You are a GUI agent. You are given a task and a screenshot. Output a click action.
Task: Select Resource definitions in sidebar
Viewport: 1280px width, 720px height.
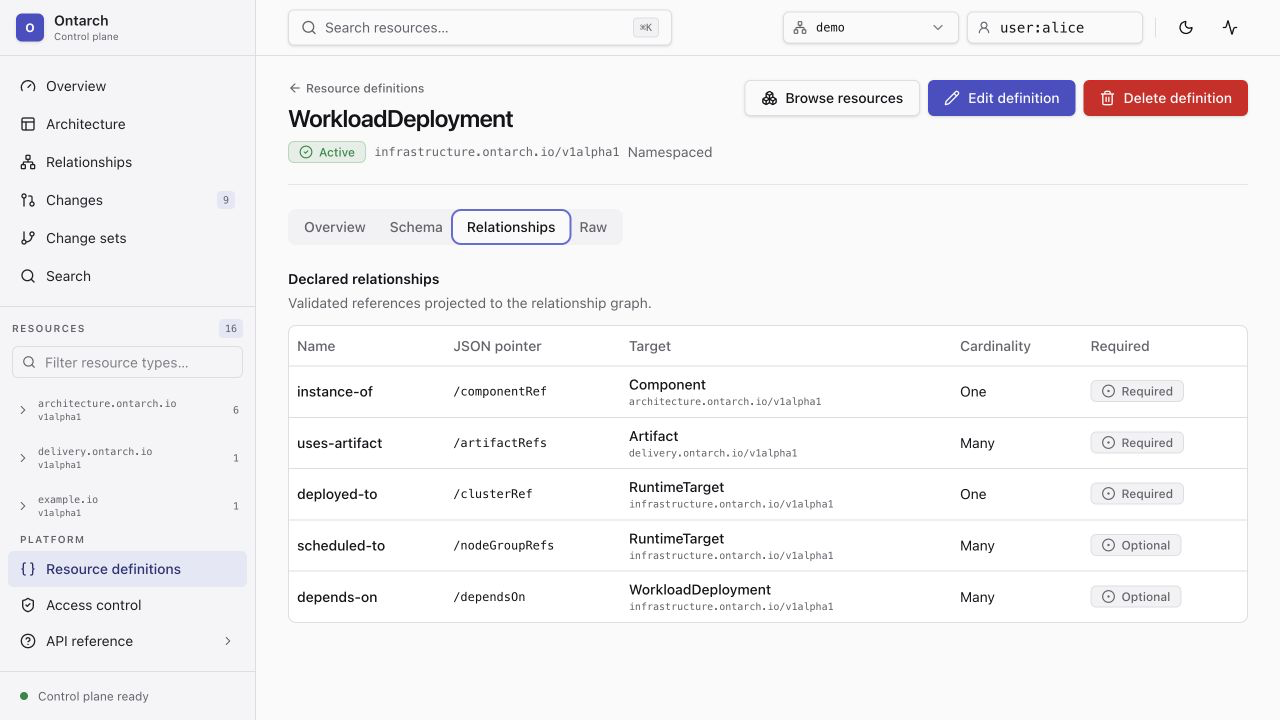point(128,569)
